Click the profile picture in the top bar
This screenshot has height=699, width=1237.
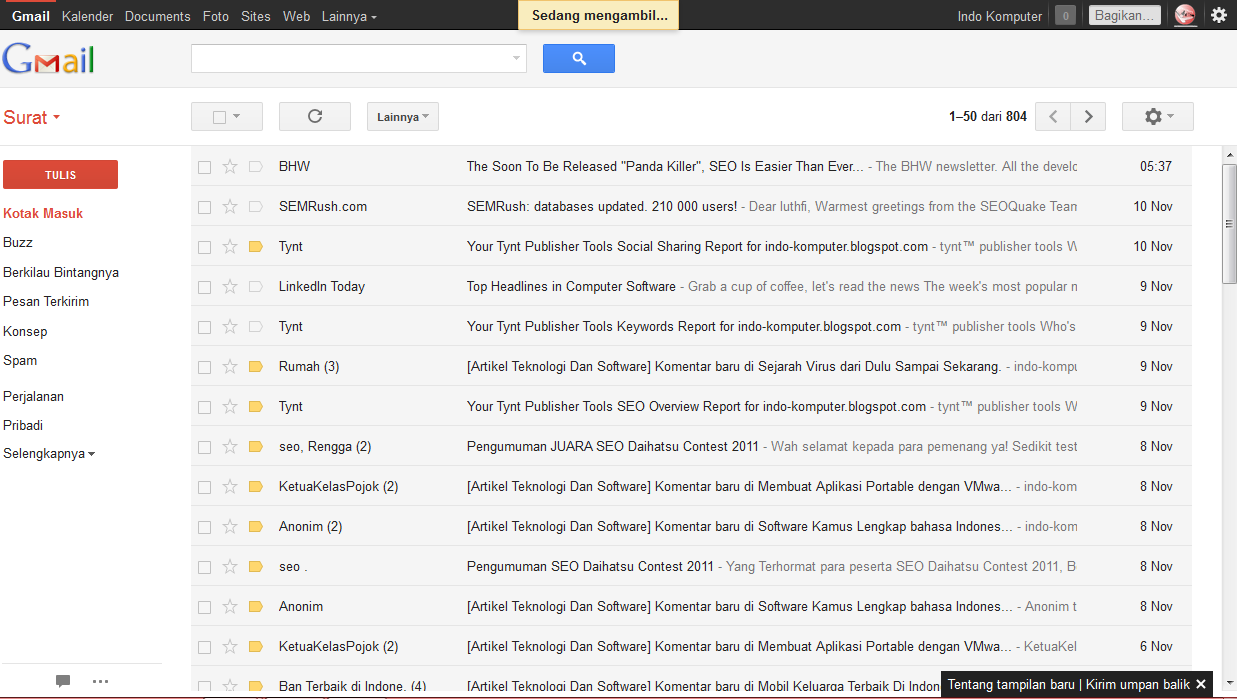click(x=1185, y=15)
